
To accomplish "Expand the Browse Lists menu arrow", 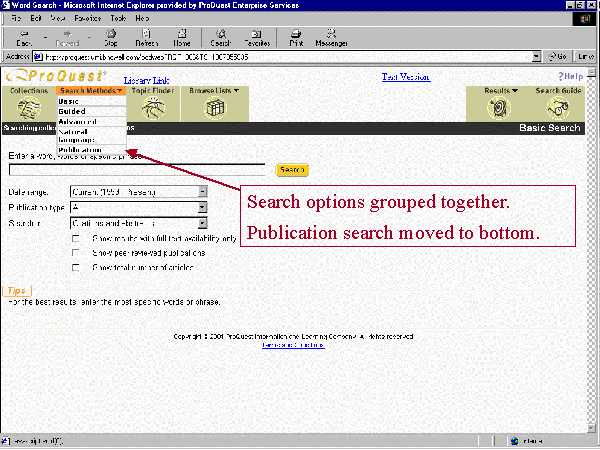I will (236, 91).
